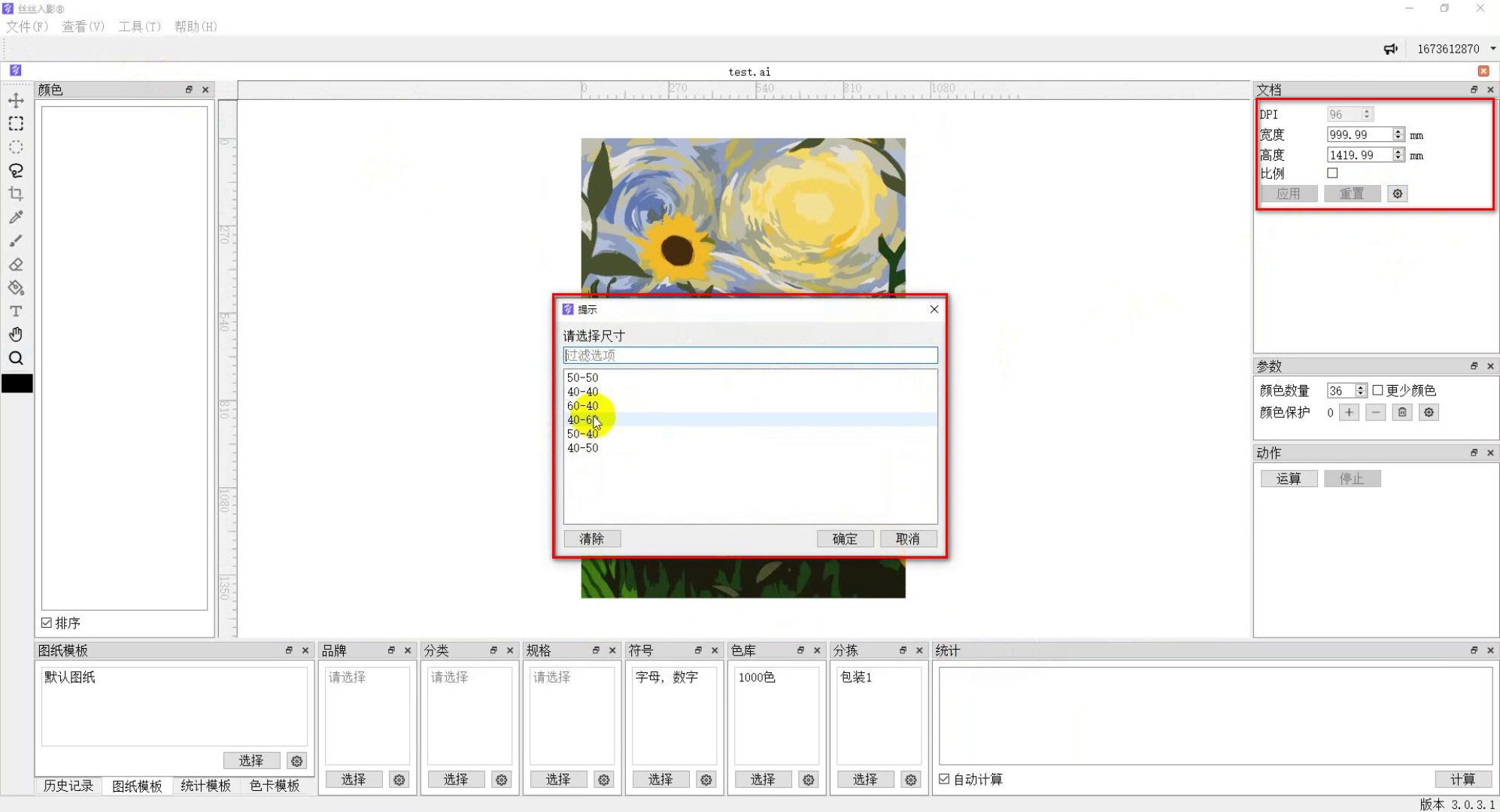Screen dimensions: 1500x812
Task: Increase the 颜色数量 spinner value
Action: pos(1360,387)
